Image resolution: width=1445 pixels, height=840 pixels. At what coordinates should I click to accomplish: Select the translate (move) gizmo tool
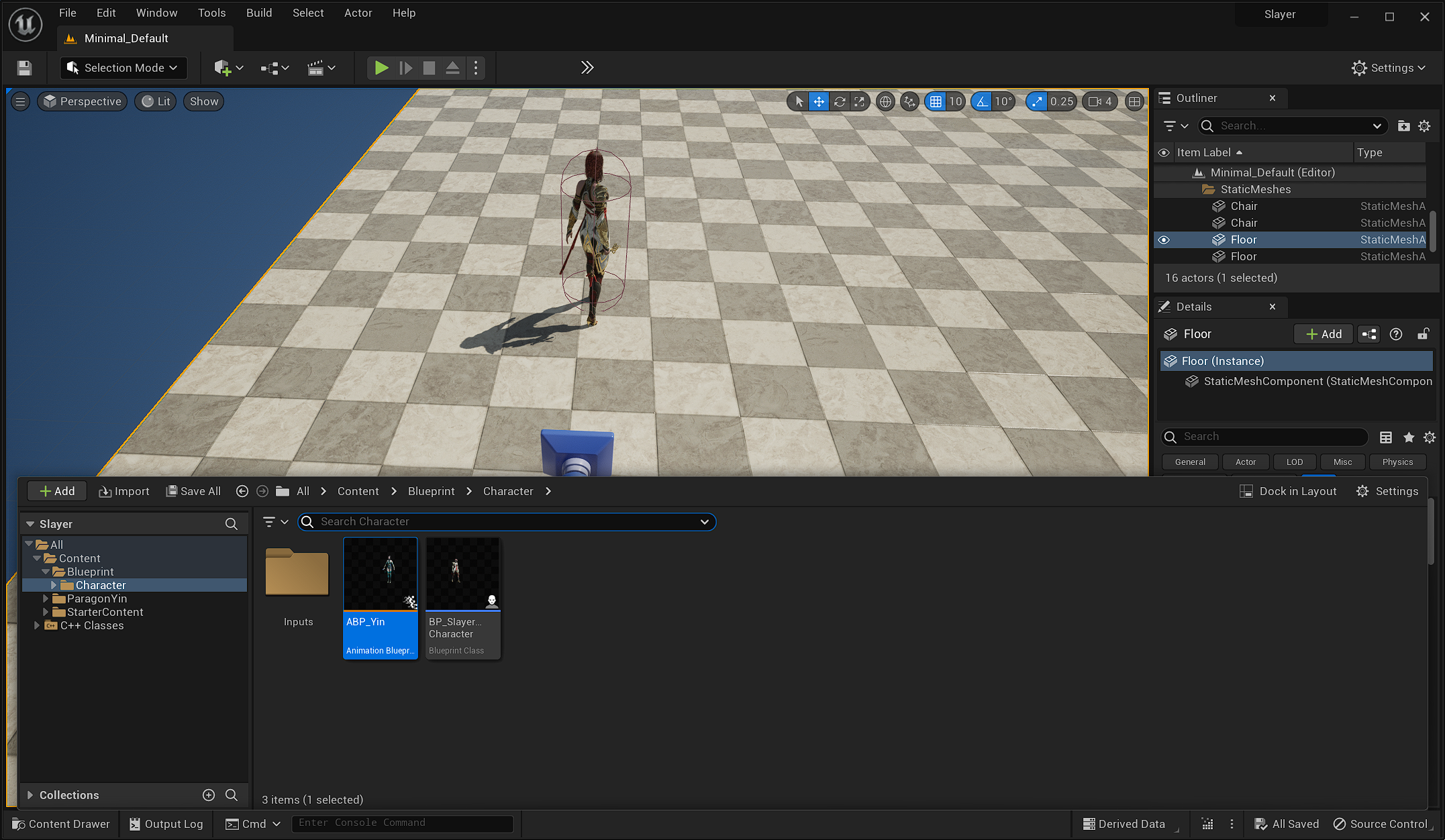pyautogui.click(x=819, y=101)
